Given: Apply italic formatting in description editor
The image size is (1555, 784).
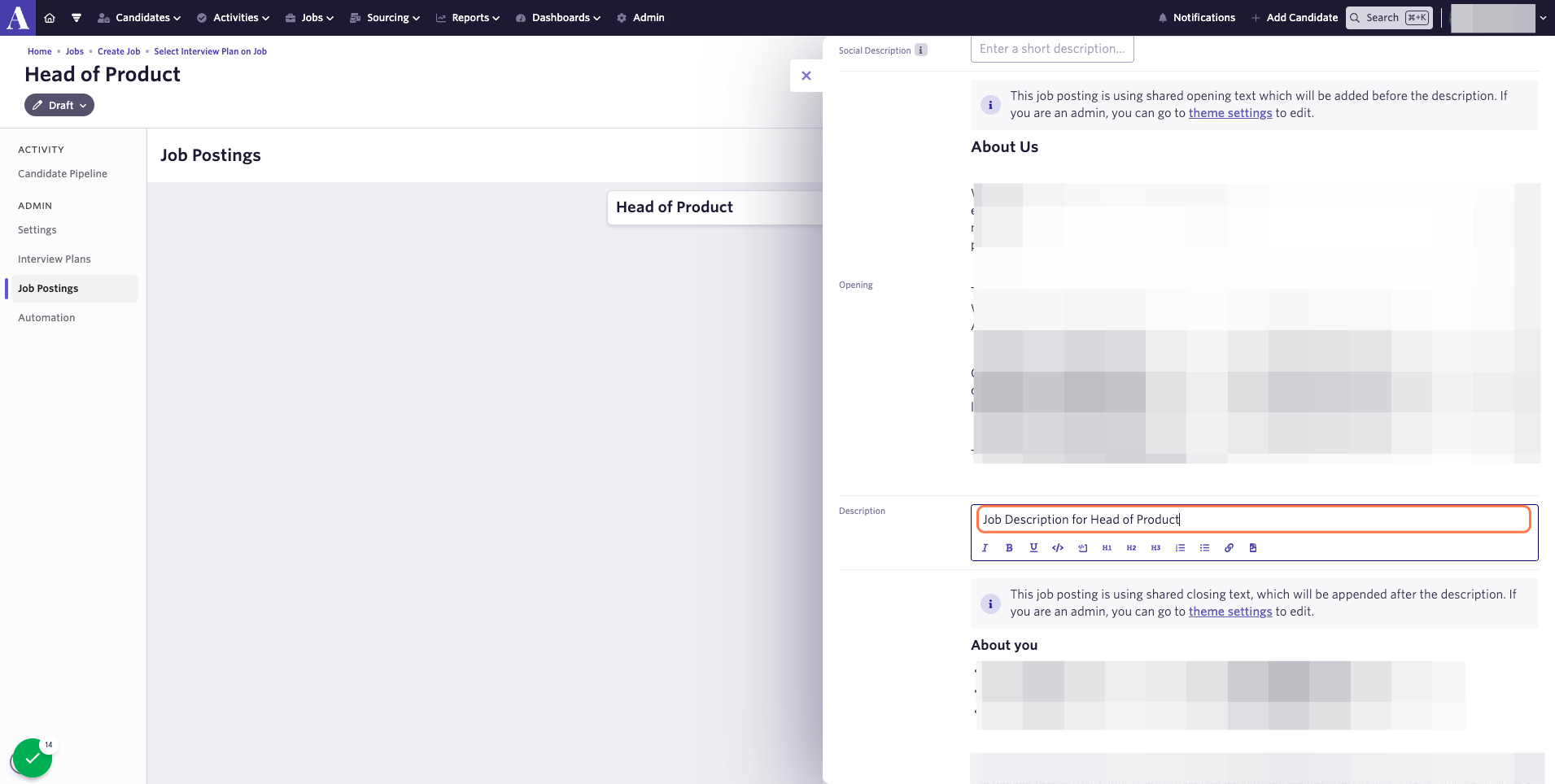Looking at the screenshot, I should [x=985, y=548].
